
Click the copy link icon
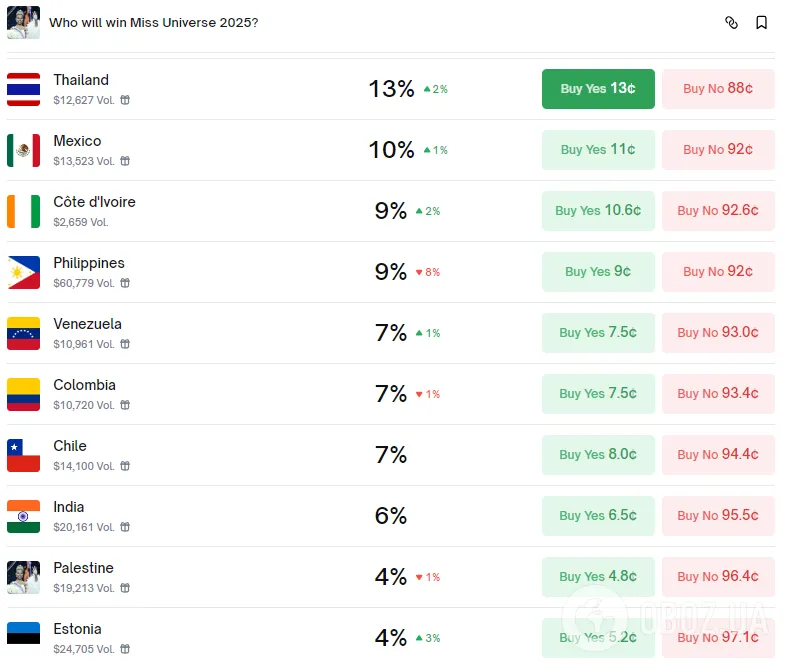pyautogui.click(x=731, y=22)
